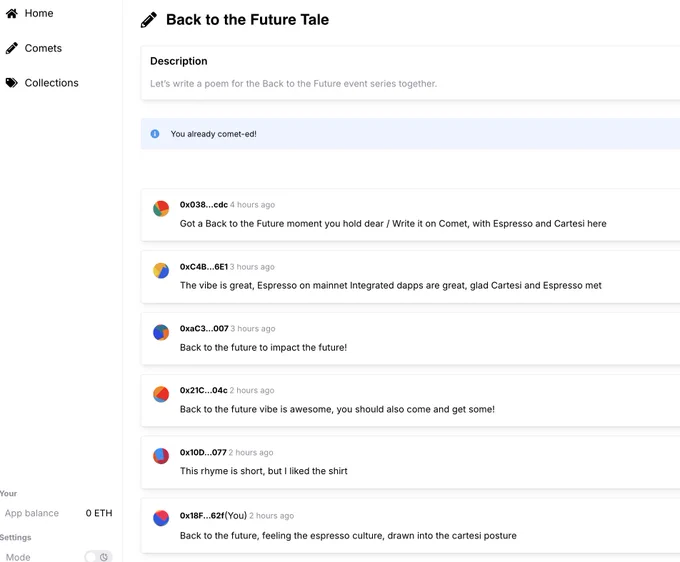The image size is (680, 562).
Task: Toggle the Mode dark/light switch
Action: (x=98, y=557)
